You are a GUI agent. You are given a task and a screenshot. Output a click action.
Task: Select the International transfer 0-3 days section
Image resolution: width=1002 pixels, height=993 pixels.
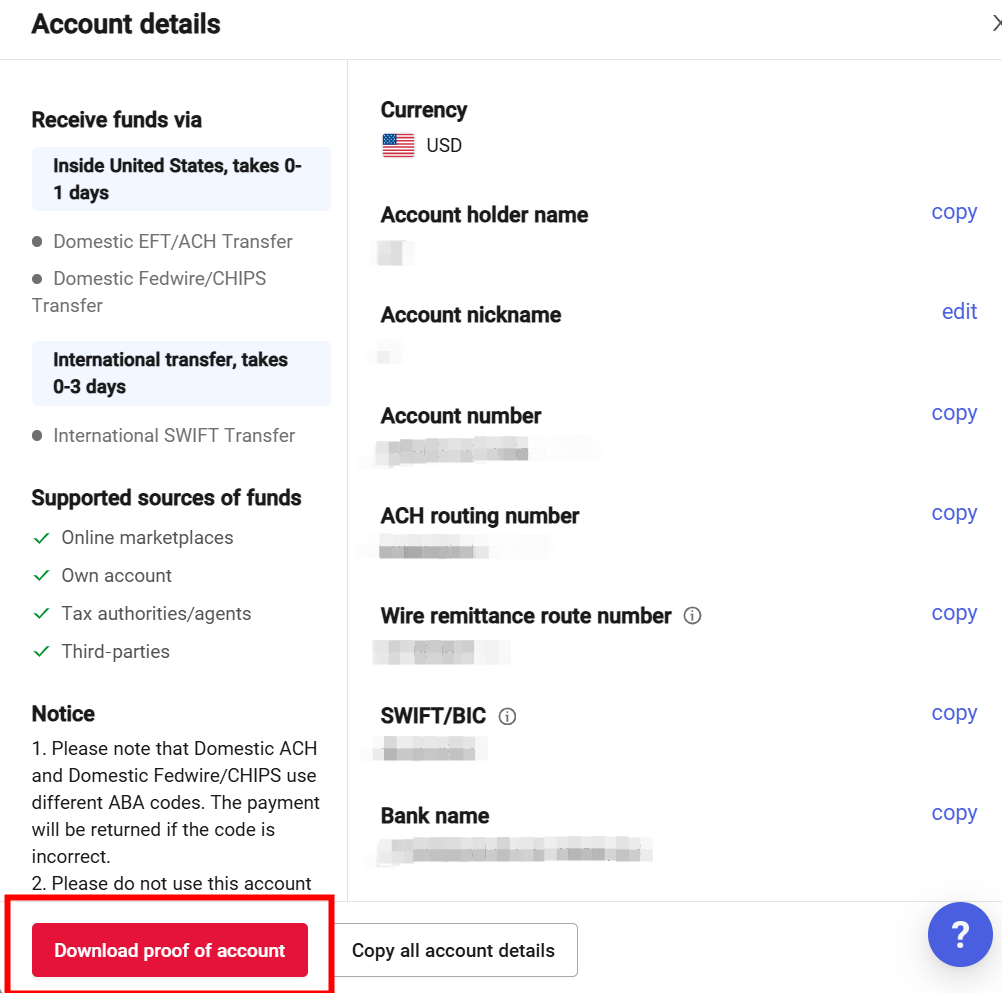[181, 373]
